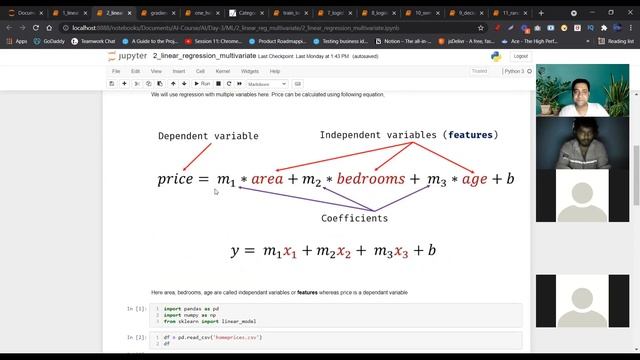Open the Insert menu
This screenshot has height=360, width=640.
(179, 71)
